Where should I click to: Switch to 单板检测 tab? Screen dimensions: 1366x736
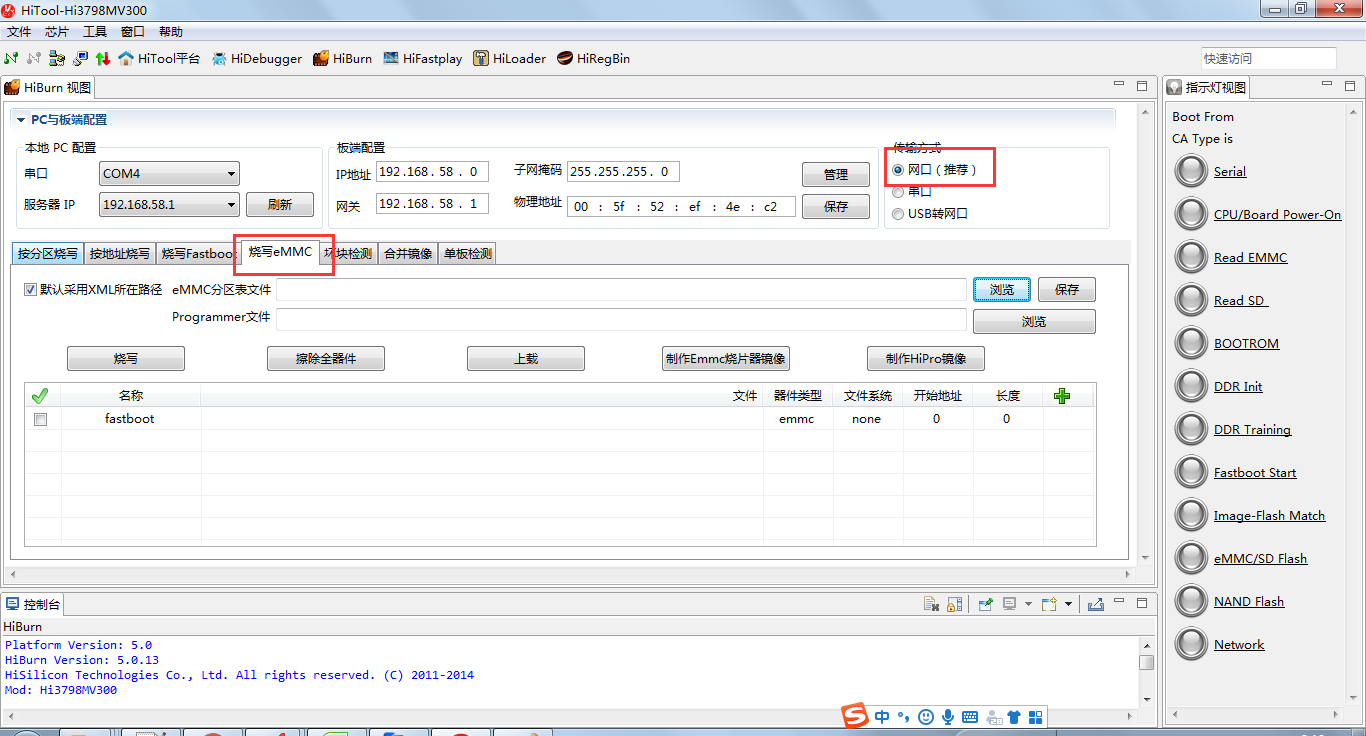pyautogui.click(x=468, y=254)
